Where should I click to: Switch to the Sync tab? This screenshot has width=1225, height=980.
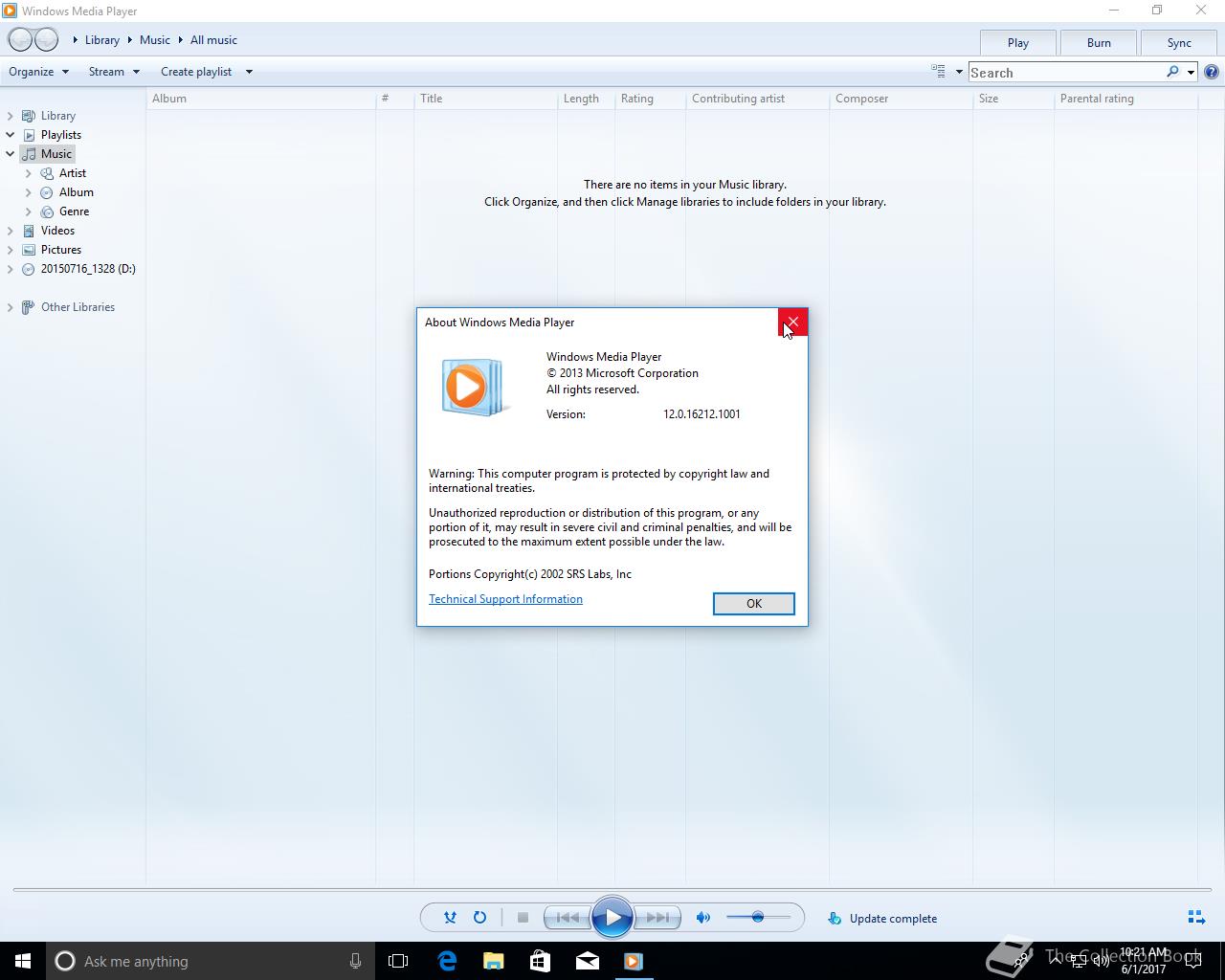(x=1179, y=42)
